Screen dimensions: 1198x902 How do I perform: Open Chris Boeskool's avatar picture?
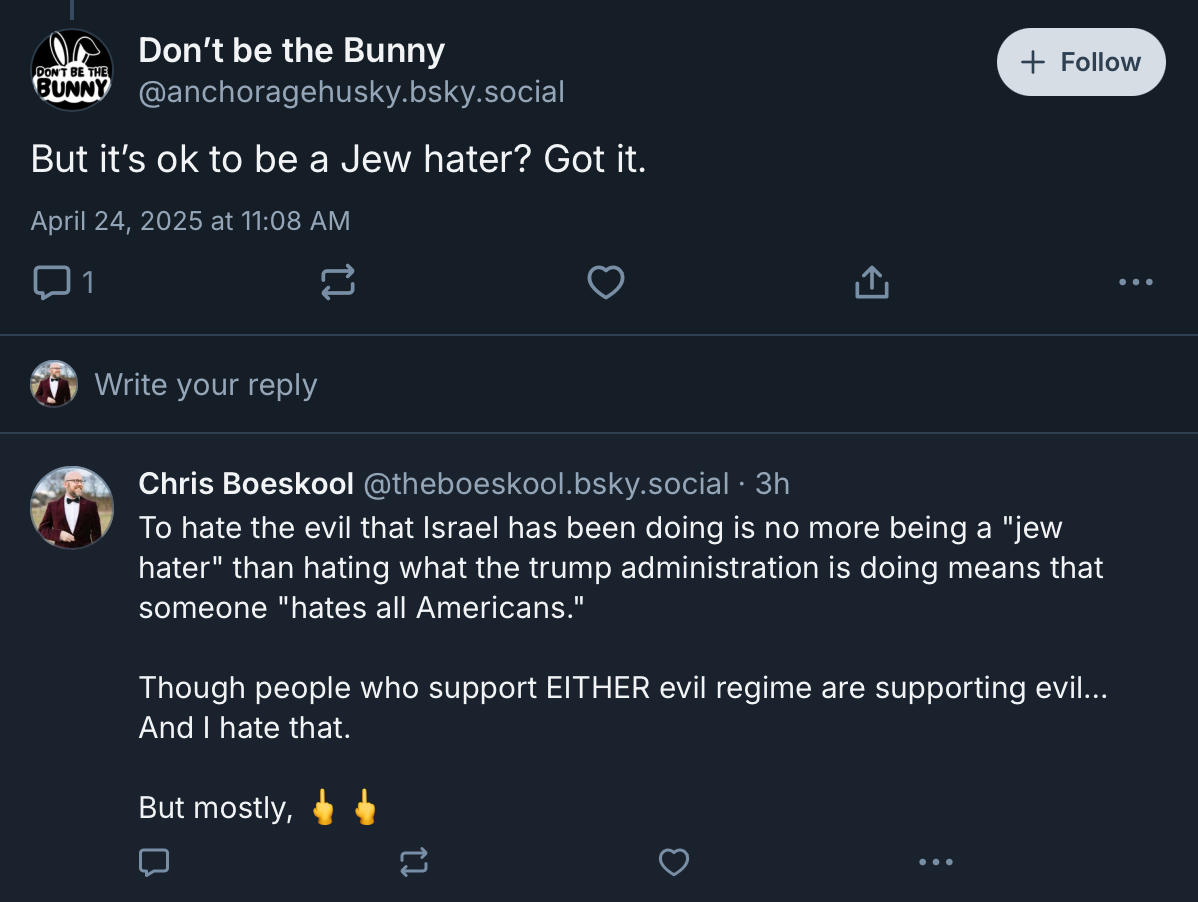[72, 508]
